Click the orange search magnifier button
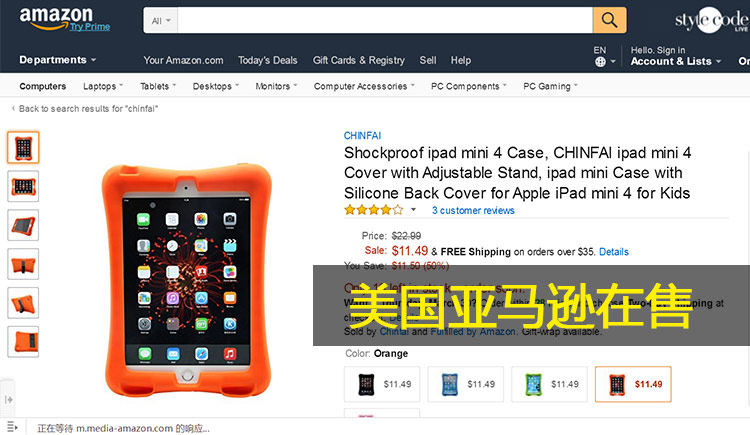Screen dimensions: 750x435 click(609, 20)
